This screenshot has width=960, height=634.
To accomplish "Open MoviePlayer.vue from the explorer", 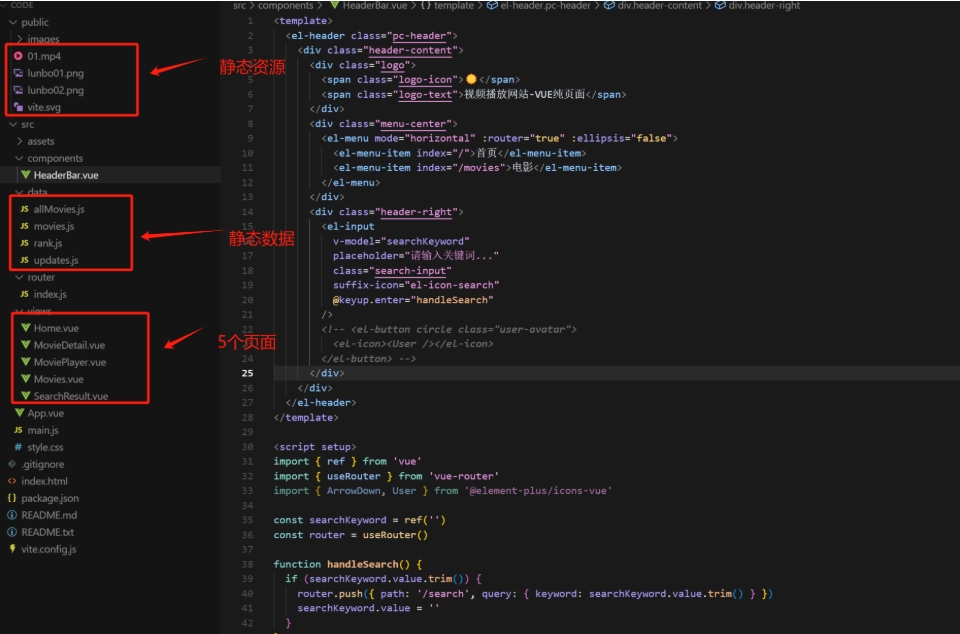I will (69, 362).
